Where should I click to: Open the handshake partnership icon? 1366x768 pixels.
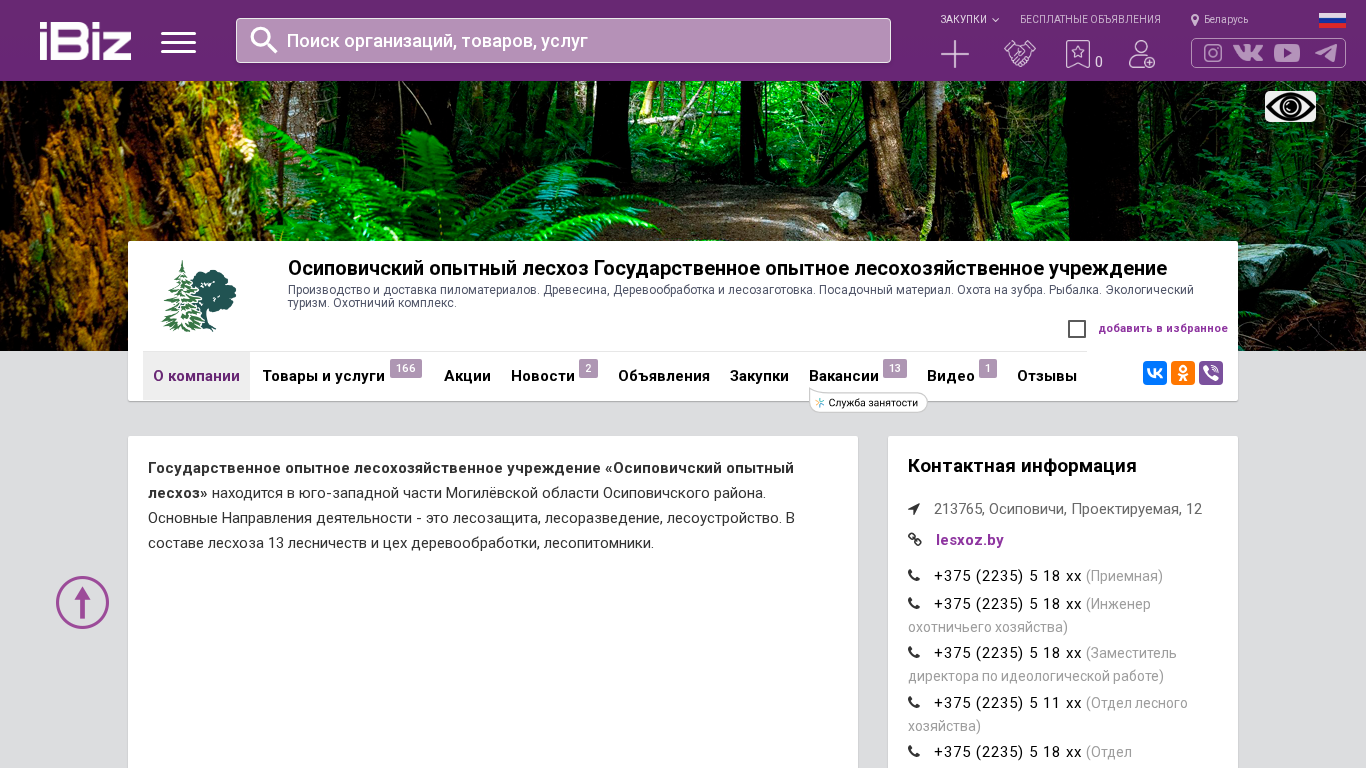tap(1020, 54)
